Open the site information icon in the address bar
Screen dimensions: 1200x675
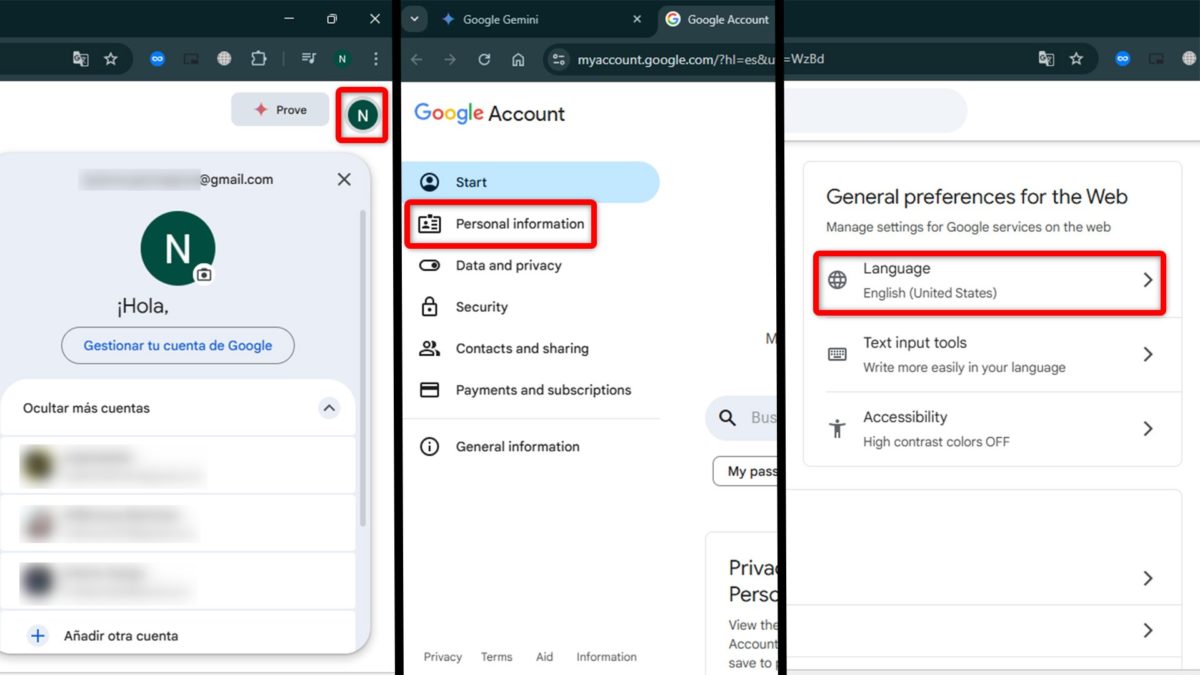click(559, 59)
